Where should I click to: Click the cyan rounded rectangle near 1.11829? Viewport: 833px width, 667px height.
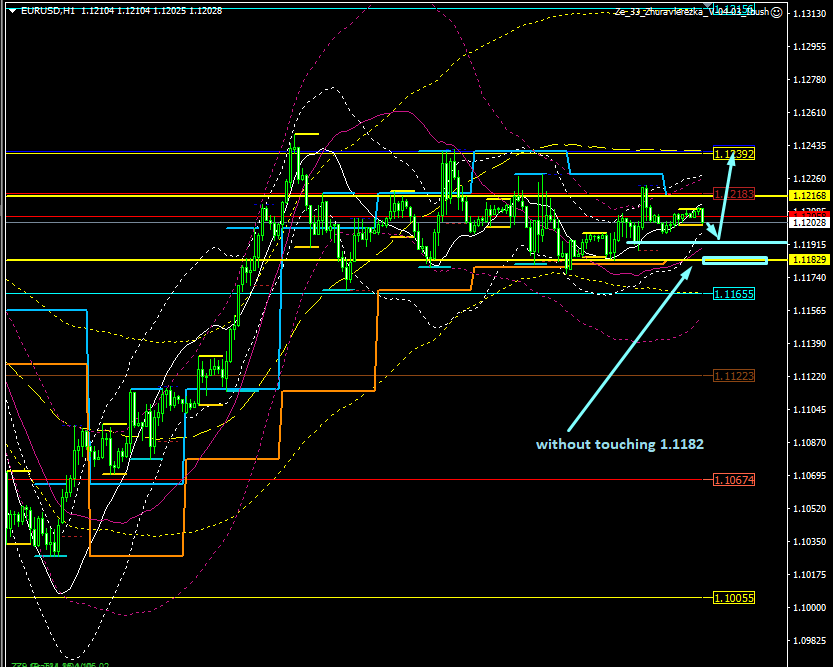735,261
